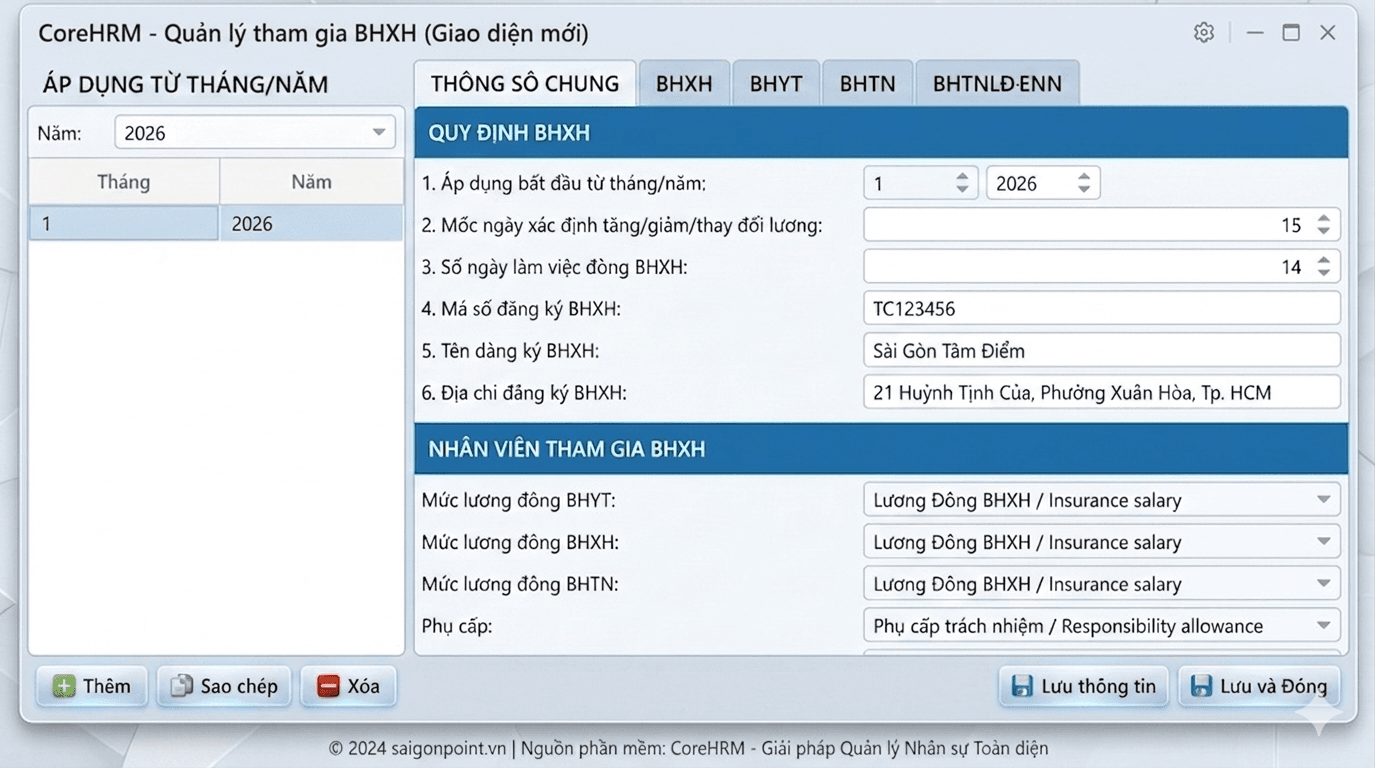Click the copy icon on Sao chép button

point(181,686)
